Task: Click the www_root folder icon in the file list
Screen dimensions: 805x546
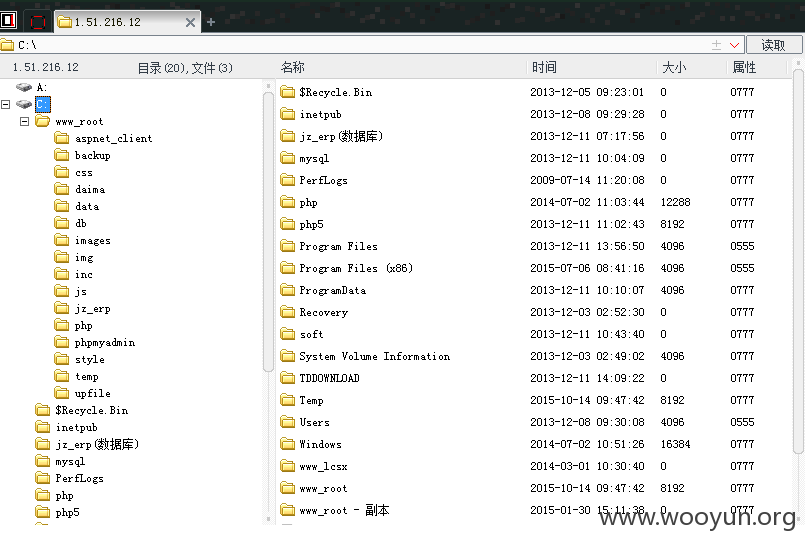Action: click(288, 488)
